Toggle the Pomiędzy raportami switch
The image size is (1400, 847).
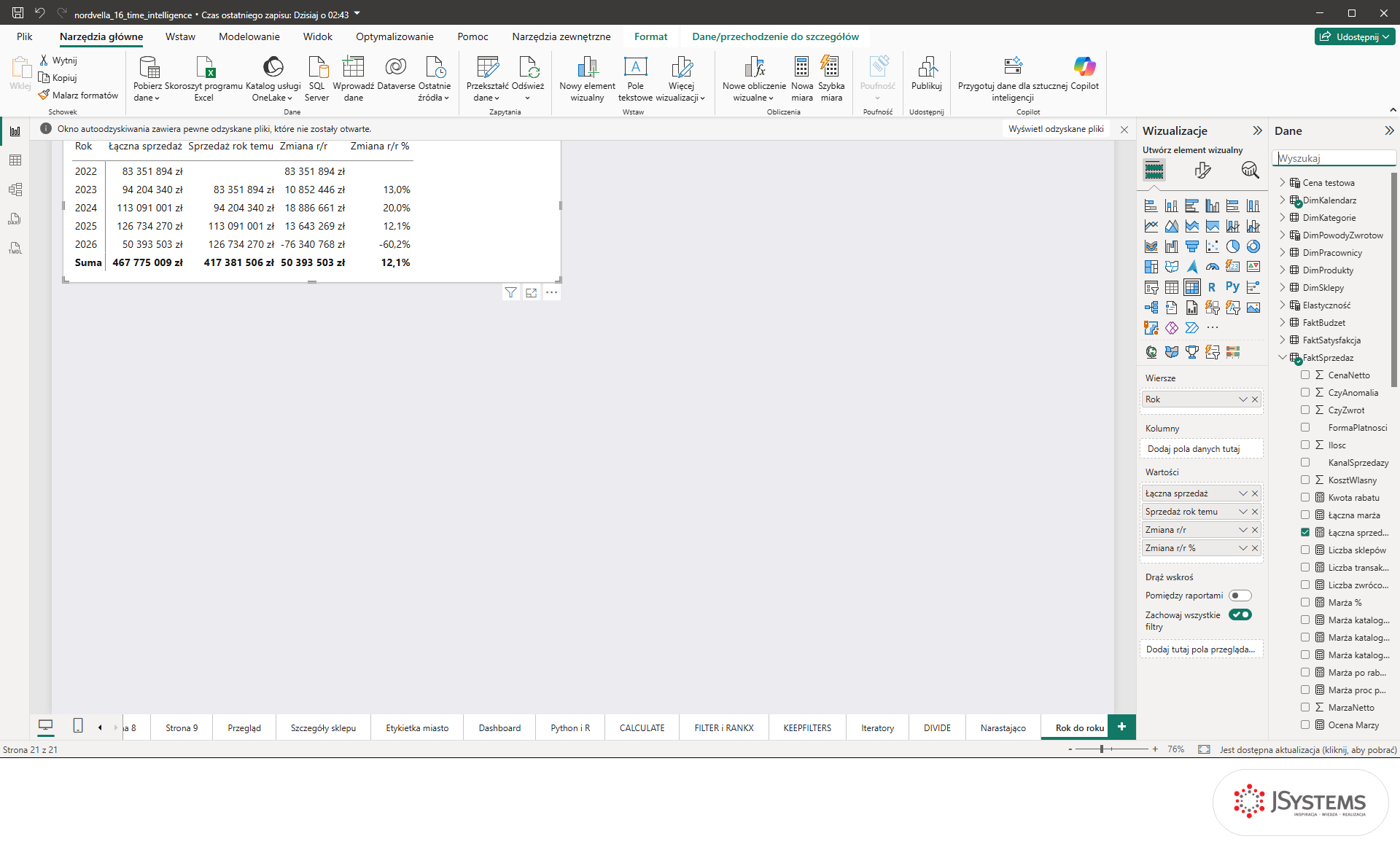click(x=1240, y=596)
